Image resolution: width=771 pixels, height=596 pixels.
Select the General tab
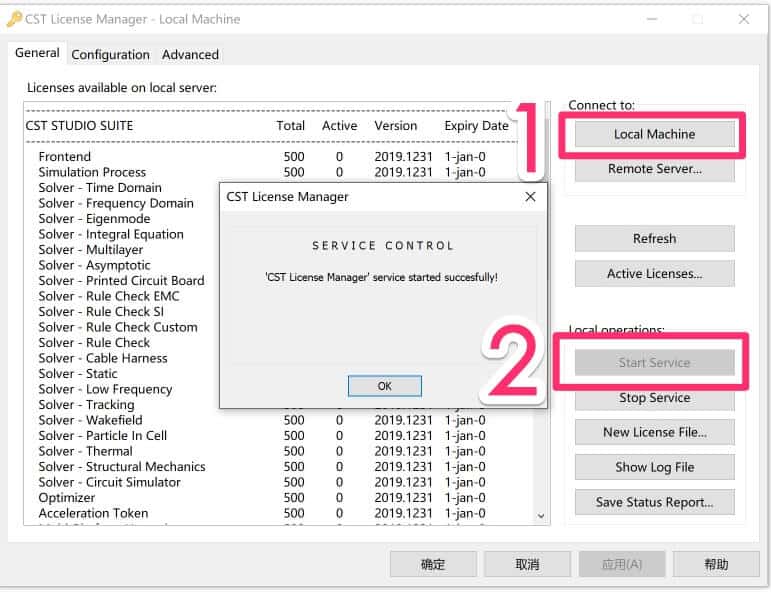[37, 53]
